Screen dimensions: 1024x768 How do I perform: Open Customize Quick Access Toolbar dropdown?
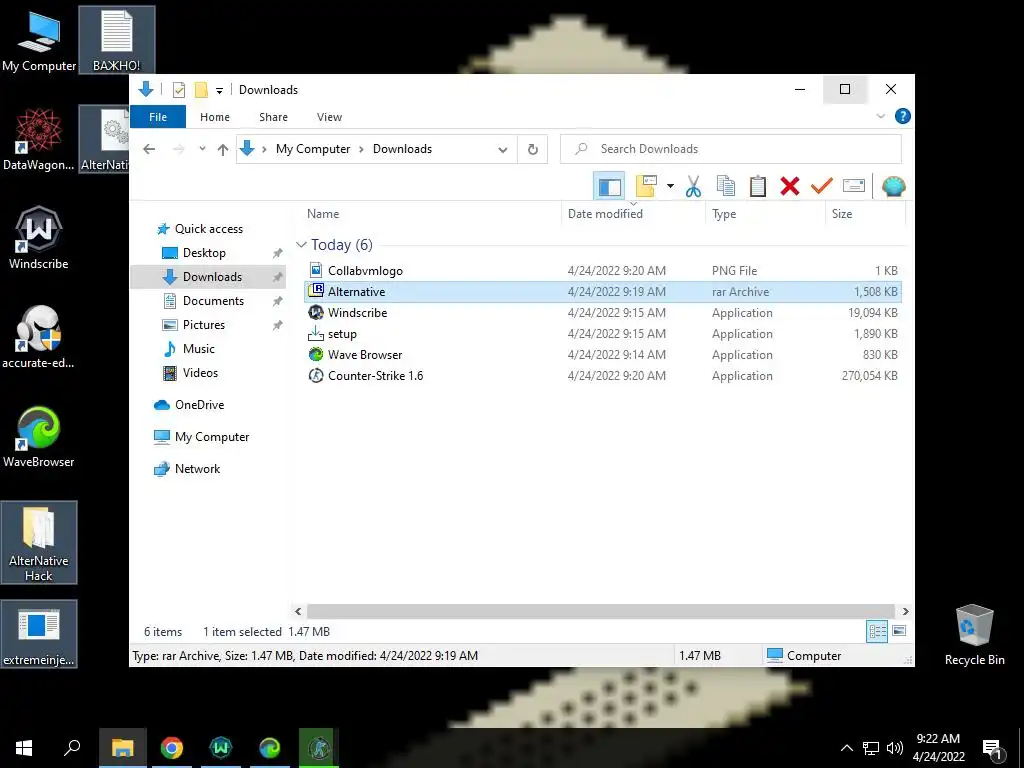click(219, 91)
